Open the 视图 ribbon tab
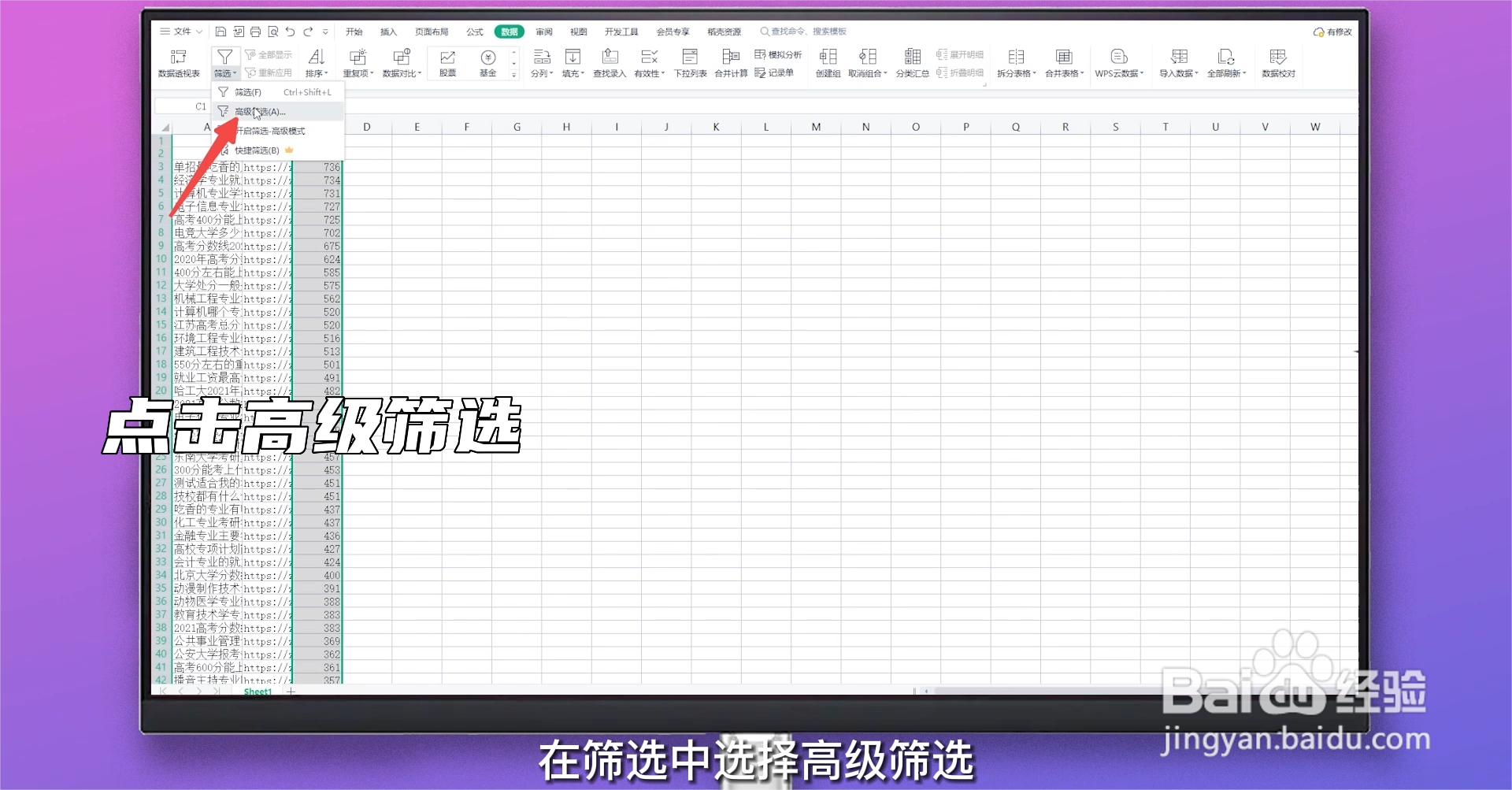This screenshot has width=1512, height=790. pos(579,32)
